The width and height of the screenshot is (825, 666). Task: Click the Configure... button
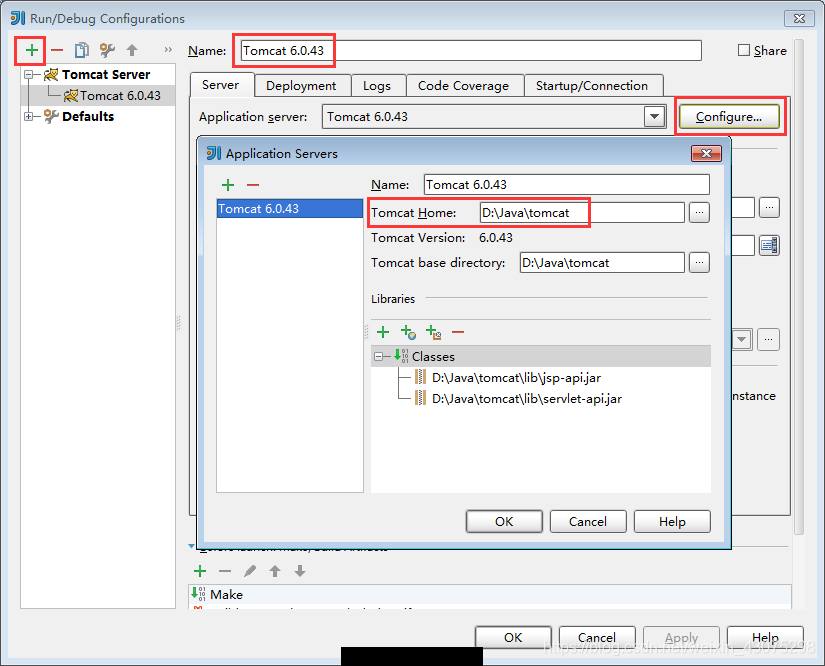(x=729, y=116)
